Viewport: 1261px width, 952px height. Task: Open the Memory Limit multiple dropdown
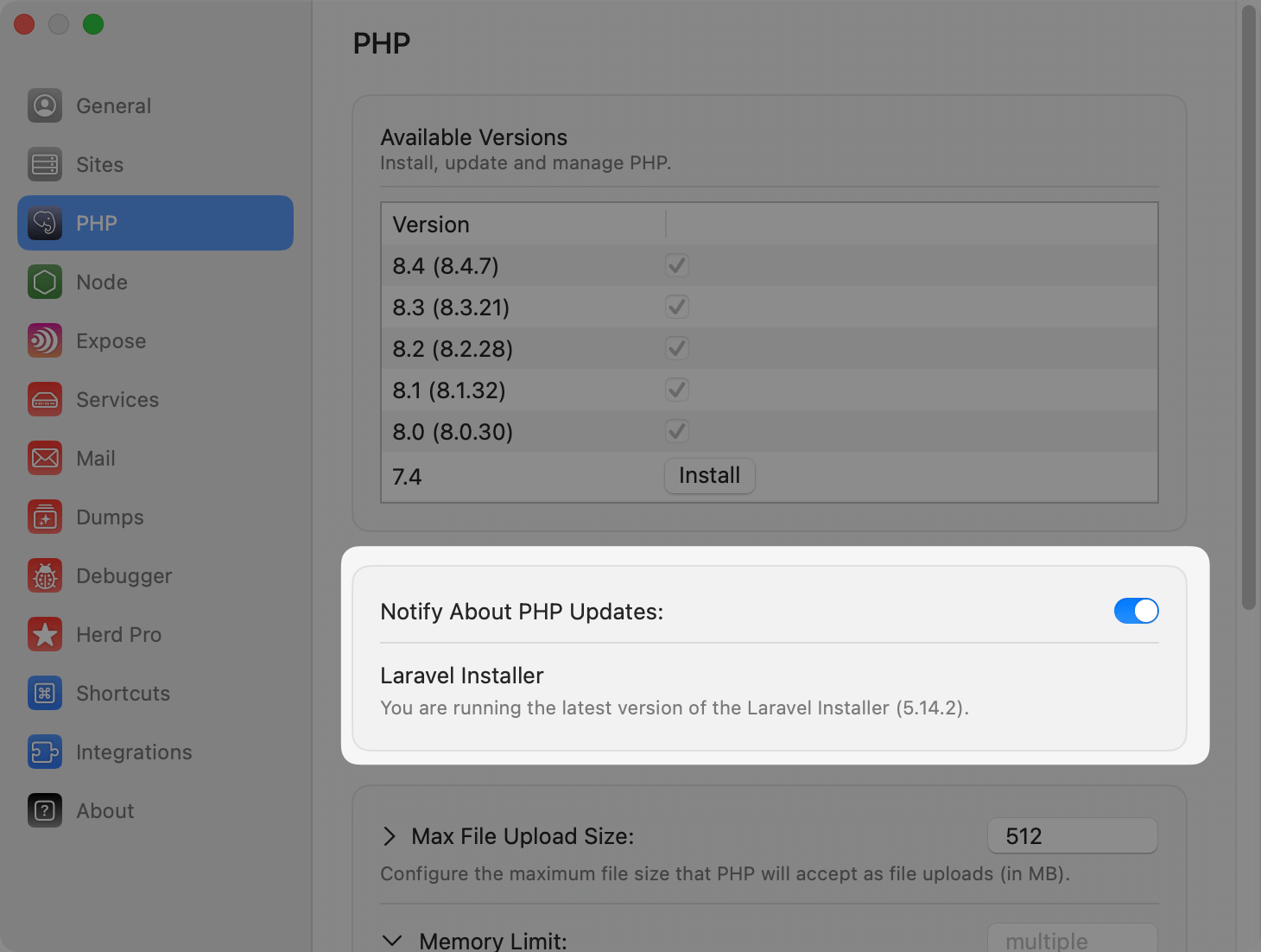(1072, 940)
